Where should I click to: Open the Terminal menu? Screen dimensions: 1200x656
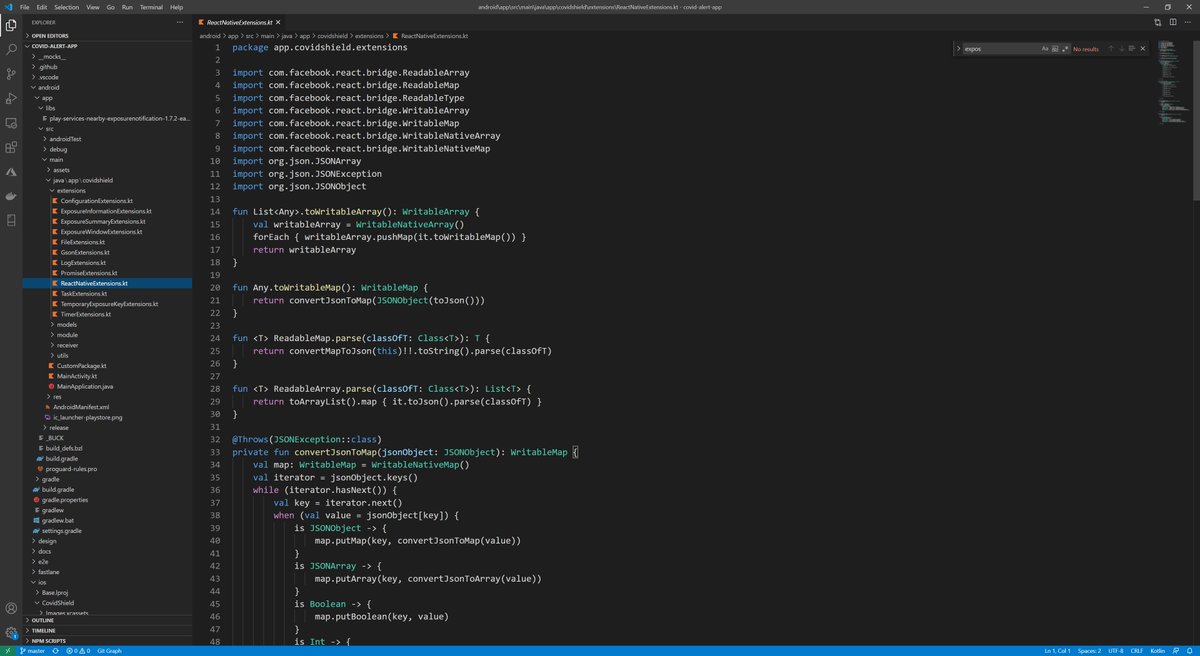click(x=151, y=5)
